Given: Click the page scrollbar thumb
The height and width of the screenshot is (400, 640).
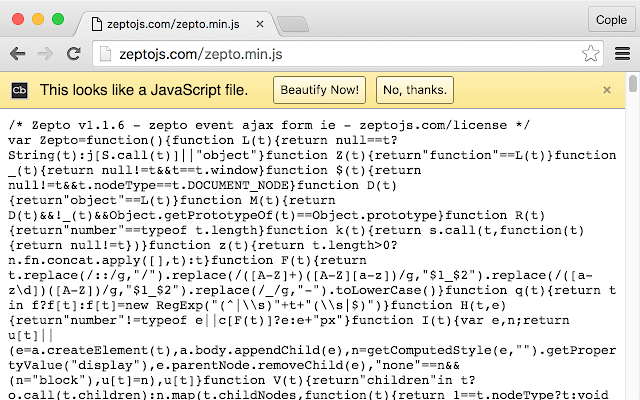Looking at the screenshot, I should pyautogui.click(x=633, y=84).
